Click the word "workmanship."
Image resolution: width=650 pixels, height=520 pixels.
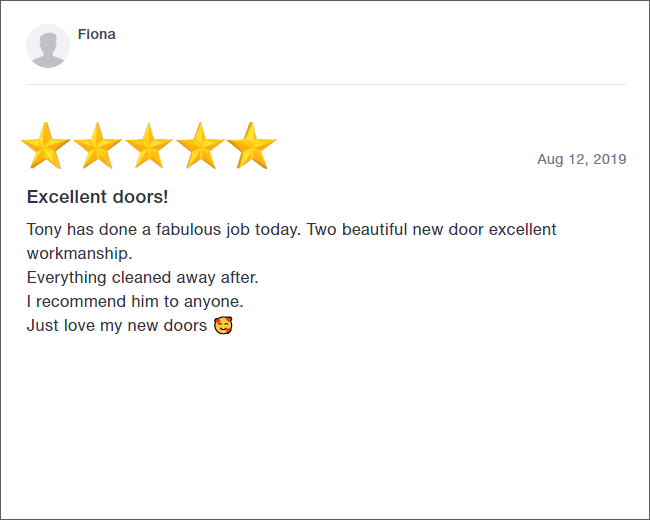click(x=79, y=253)
